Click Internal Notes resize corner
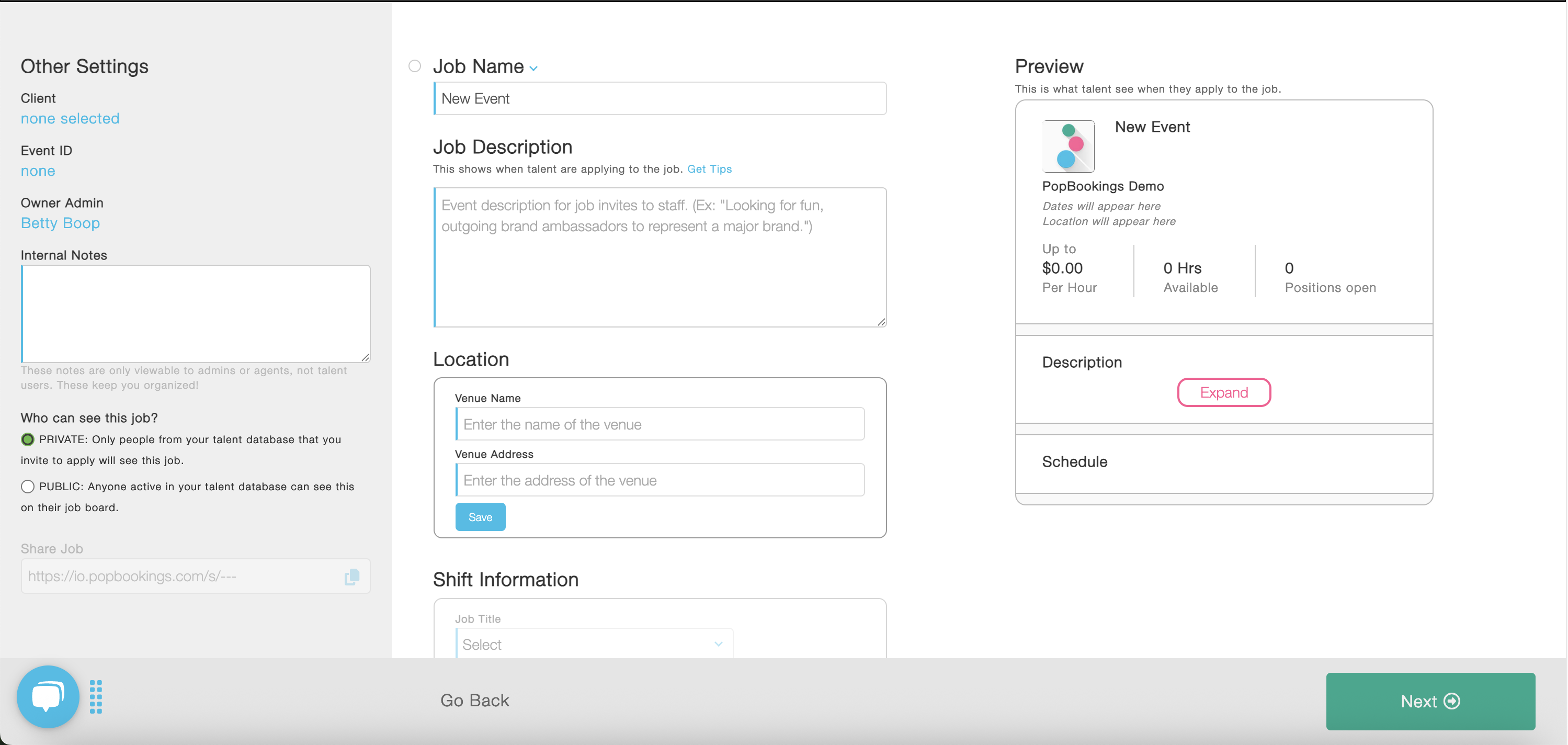Image resolution: width=1568 pixels, height=745 pixels. (x=365, y=358)
